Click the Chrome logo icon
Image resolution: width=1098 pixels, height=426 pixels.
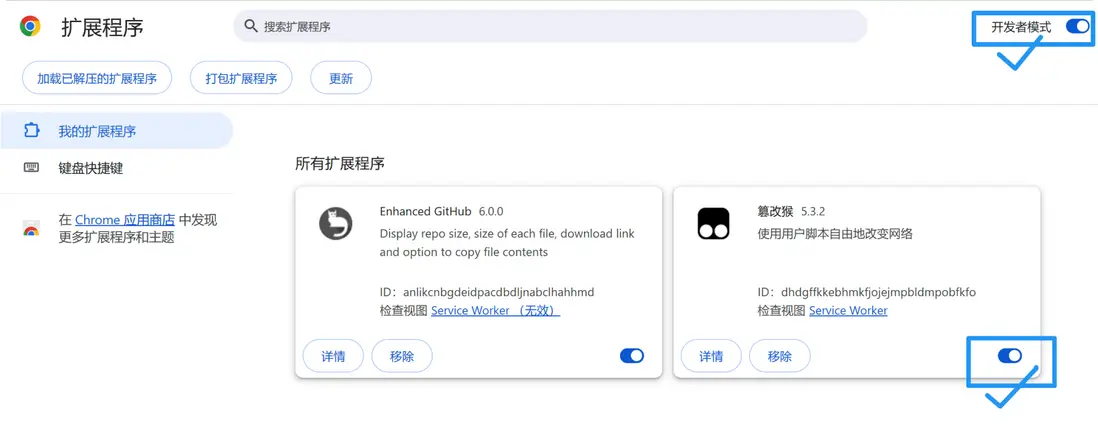click(30, 27)
